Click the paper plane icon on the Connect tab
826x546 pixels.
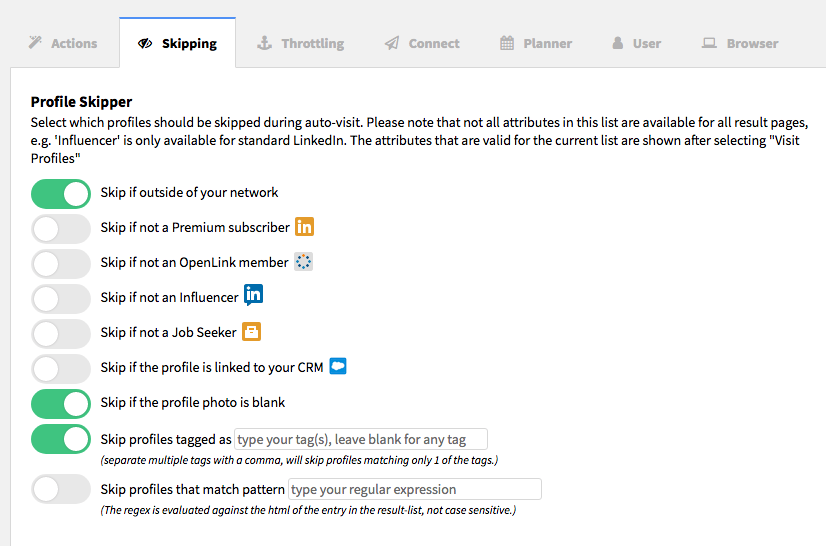point(392,43)
